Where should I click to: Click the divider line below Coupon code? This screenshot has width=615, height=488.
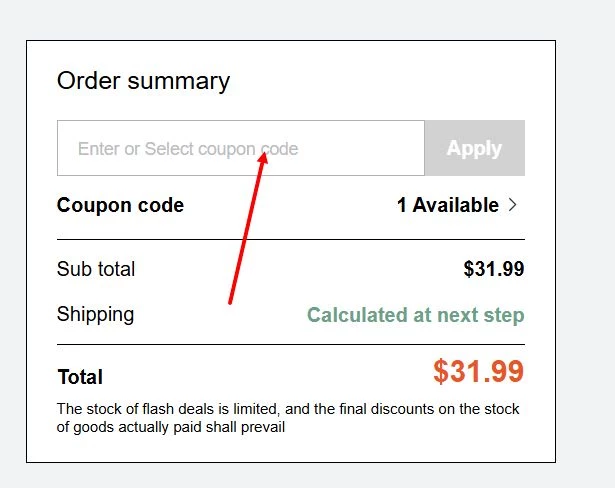[x=290, y=240]
